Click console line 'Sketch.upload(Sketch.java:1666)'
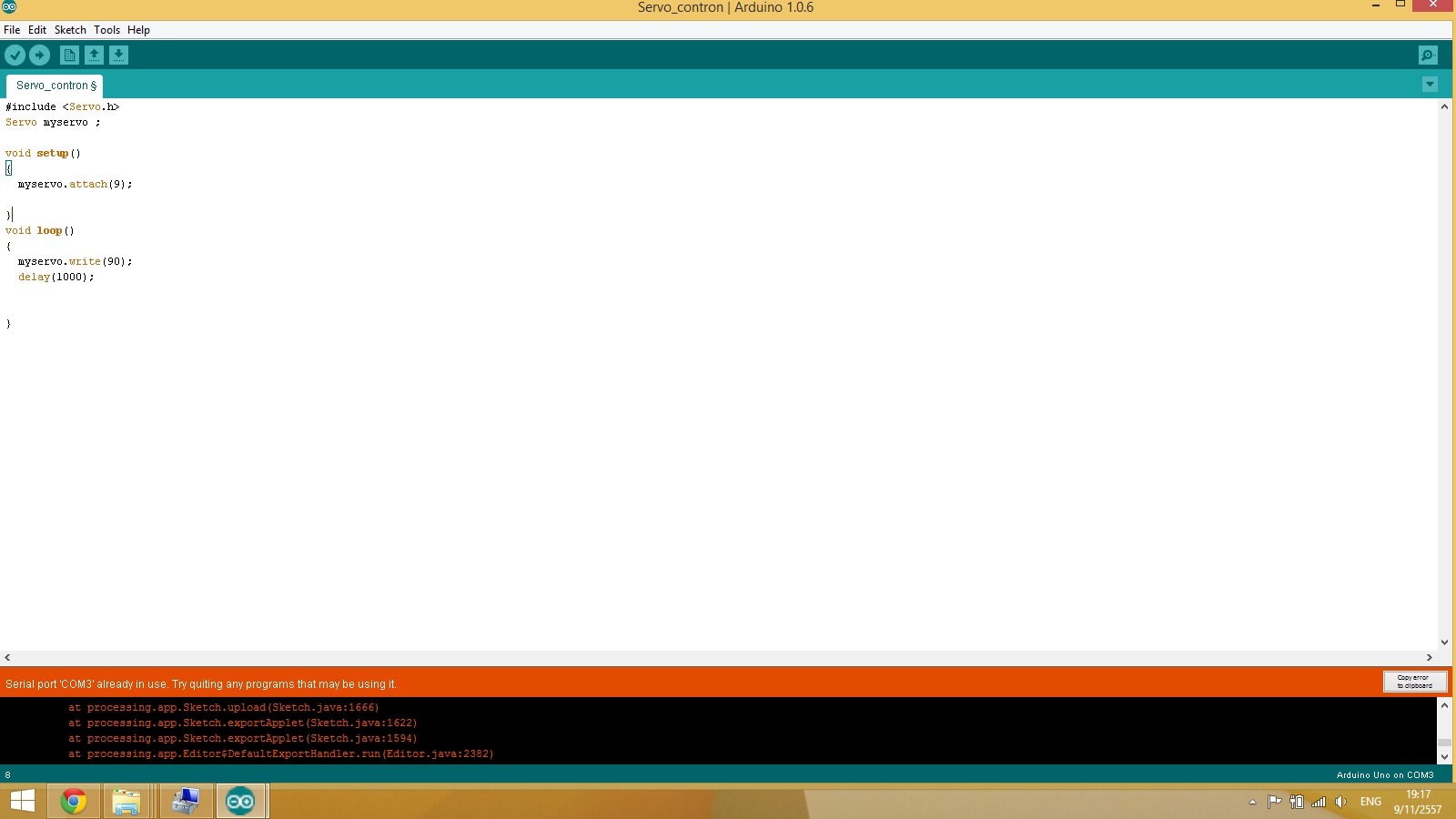 tap(223, 707)
